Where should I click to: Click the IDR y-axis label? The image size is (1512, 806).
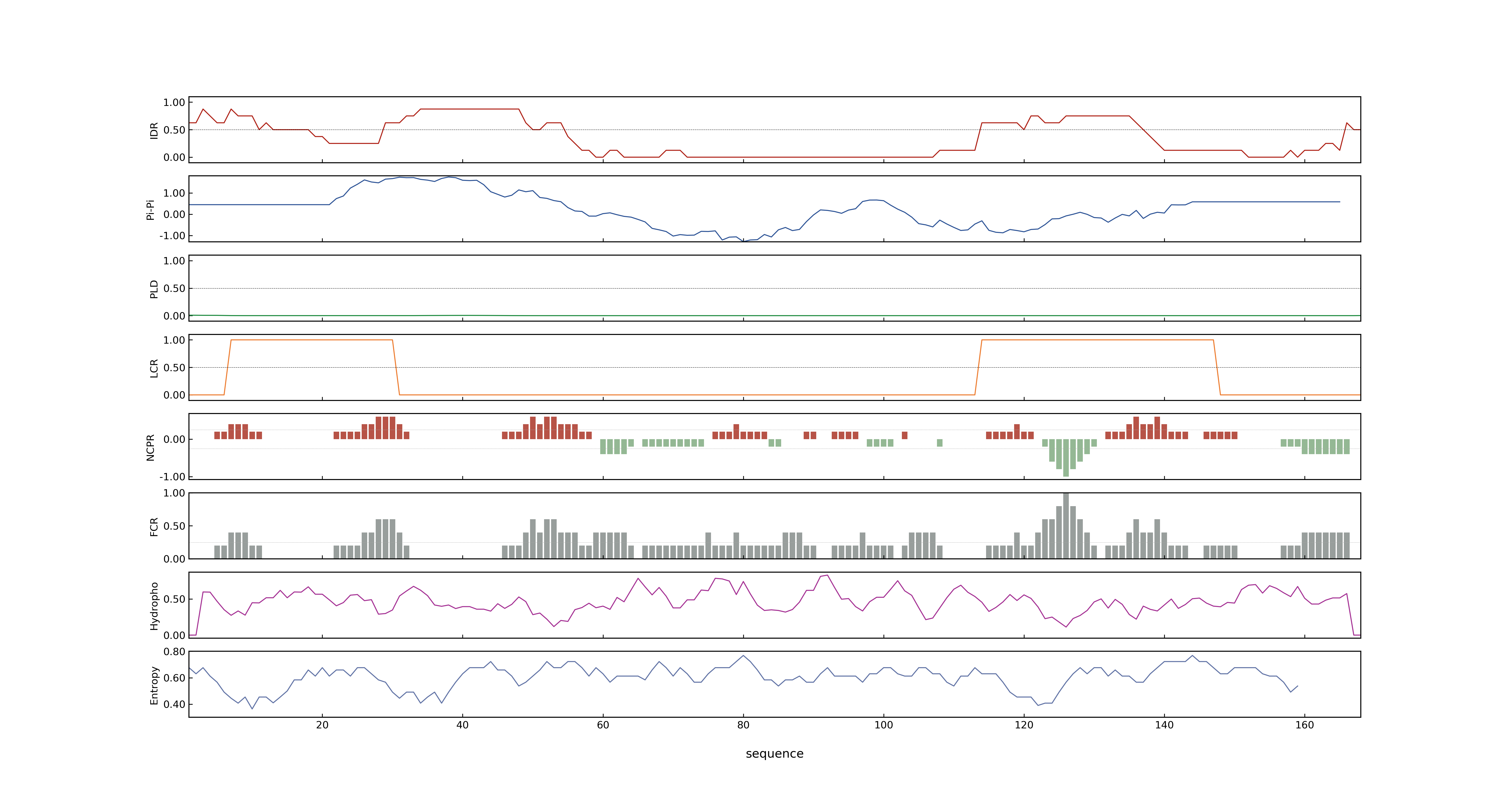tap(154, 130)
